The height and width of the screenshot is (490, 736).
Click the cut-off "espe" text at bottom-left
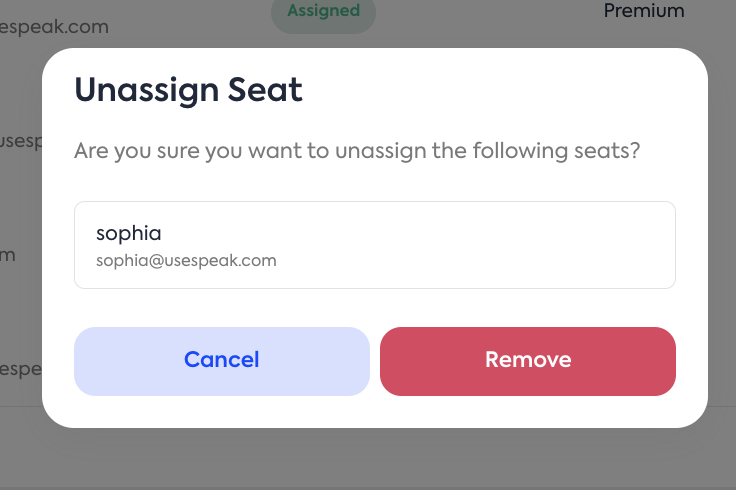point(19,369)
